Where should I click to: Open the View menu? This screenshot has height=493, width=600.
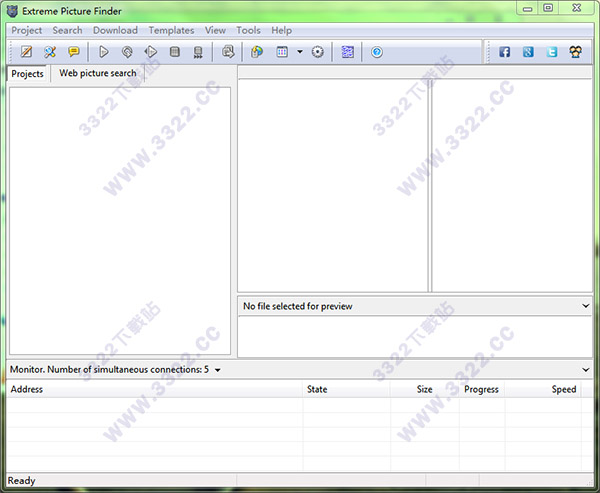click(x=215, y=30)
